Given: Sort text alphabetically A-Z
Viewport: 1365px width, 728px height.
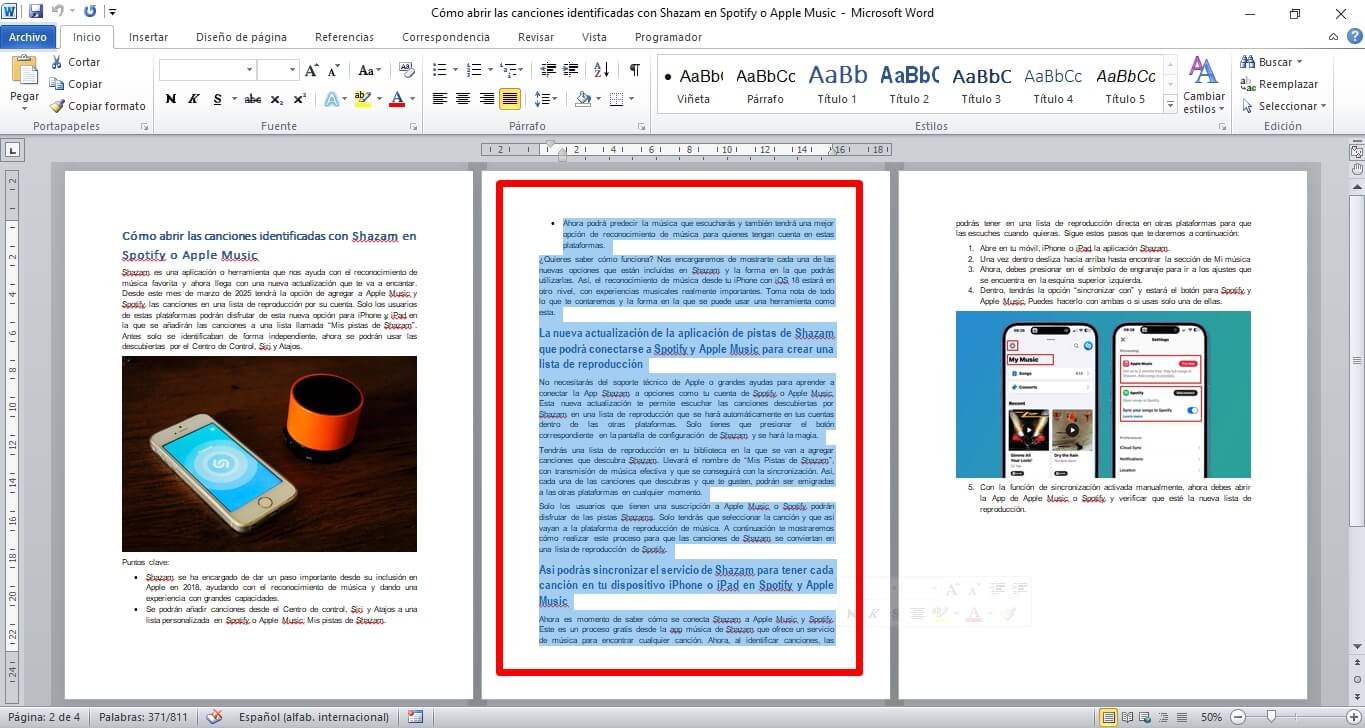Looking at the screenshot, I should pos(602,70).
